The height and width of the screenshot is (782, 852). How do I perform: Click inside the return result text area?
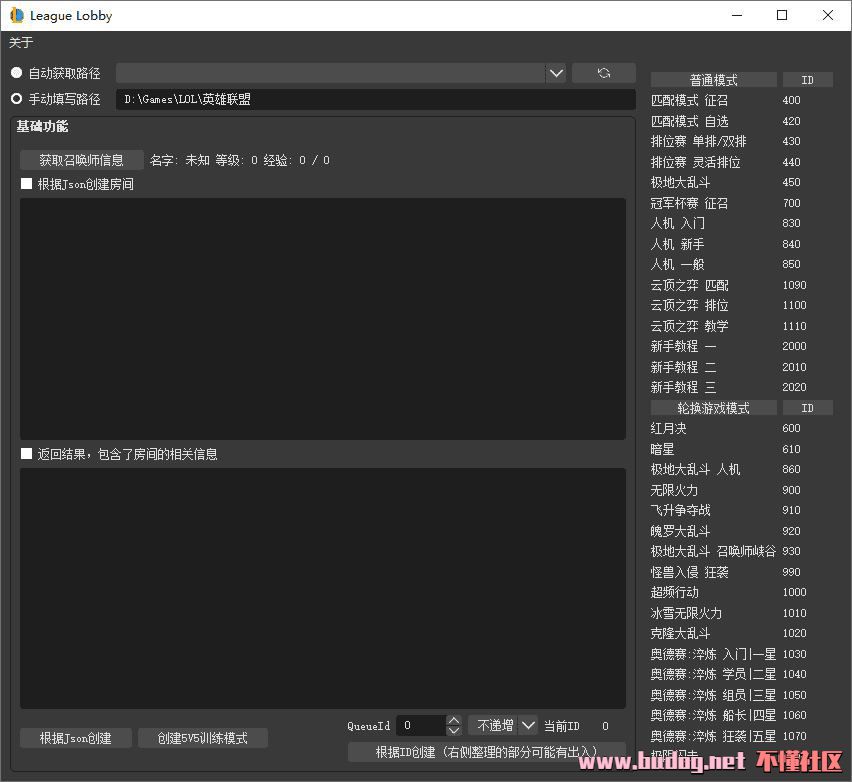click(323, 588)
